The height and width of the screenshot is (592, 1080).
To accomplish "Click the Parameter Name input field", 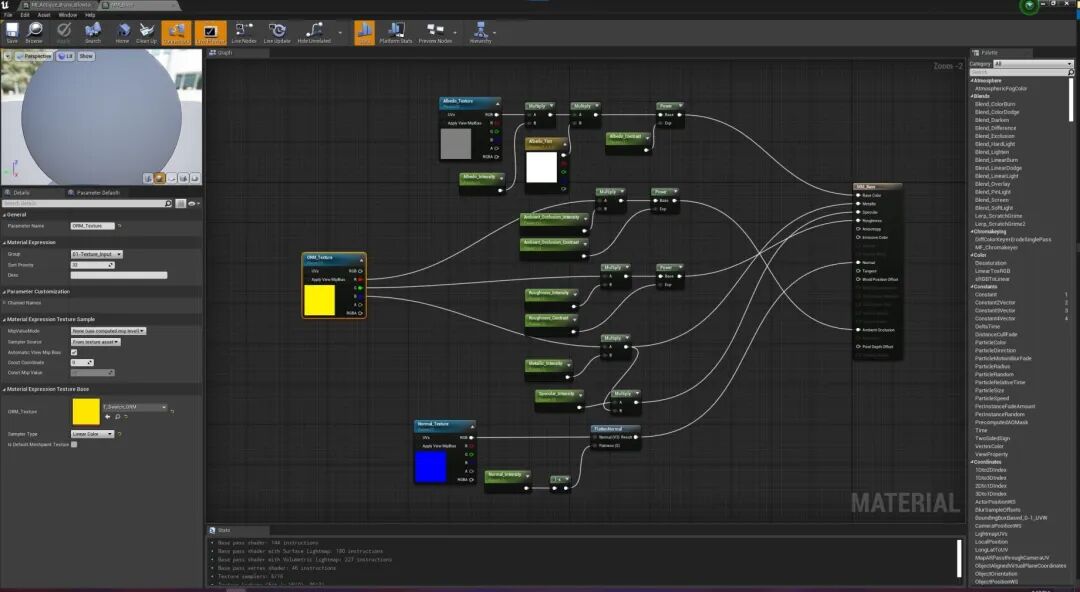I will click(94, 226).
